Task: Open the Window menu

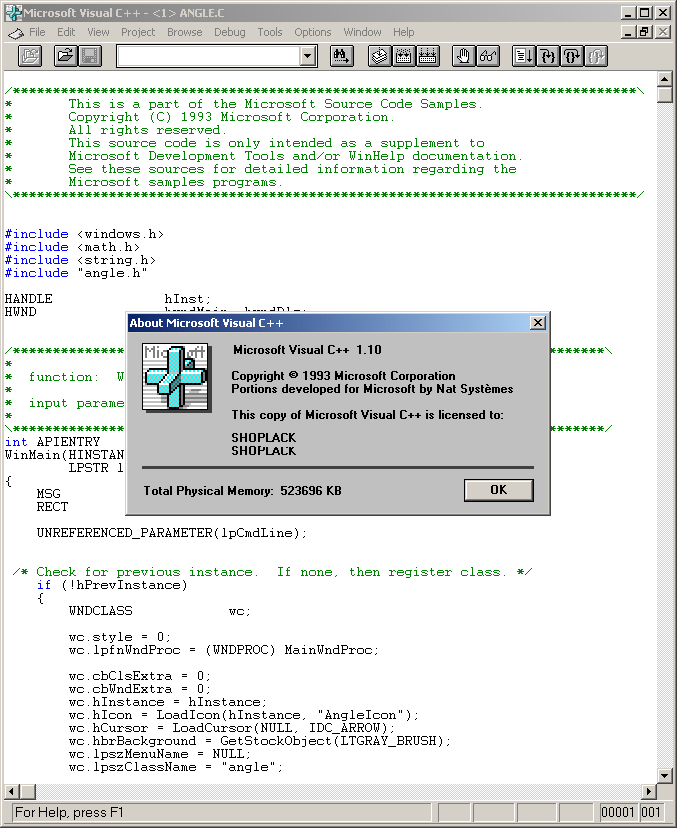Action: pos(362,32)
